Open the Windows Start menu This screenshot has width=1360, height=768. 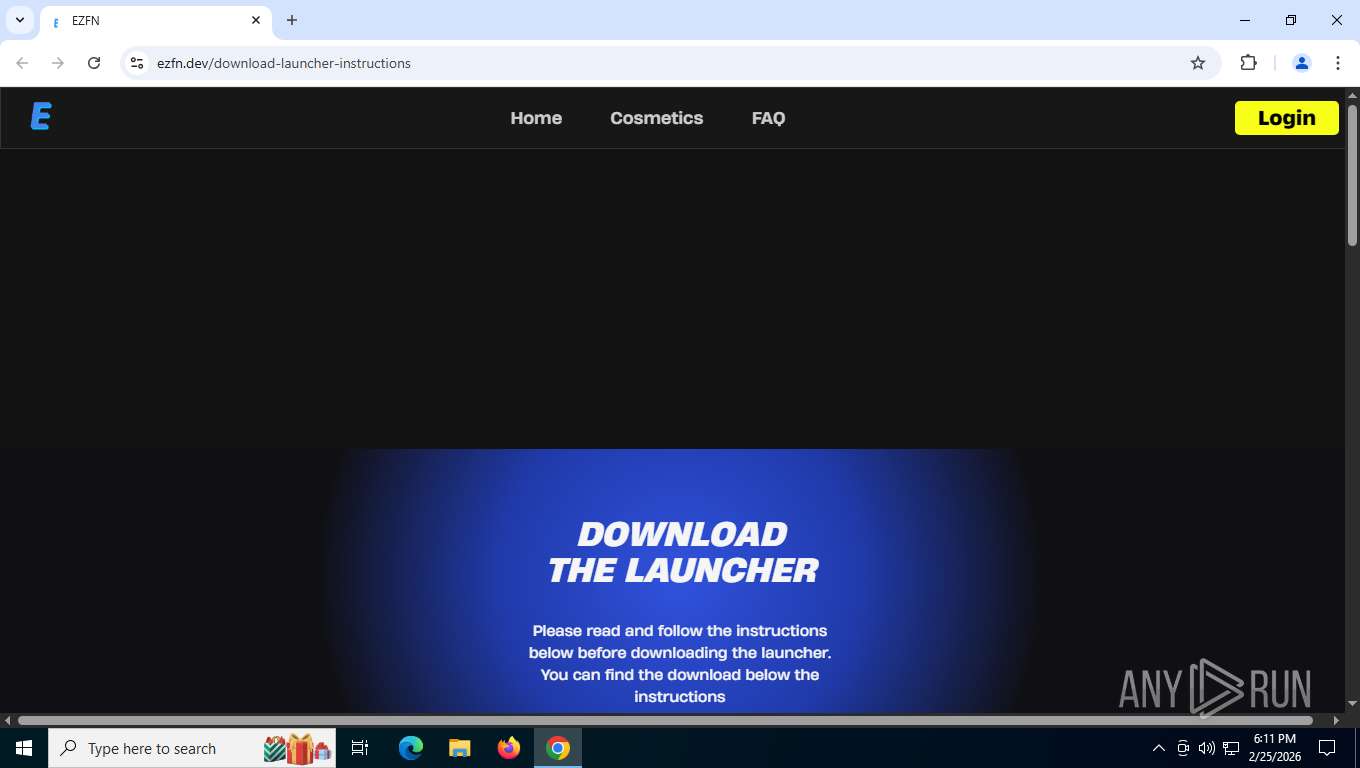pos(24,748)
